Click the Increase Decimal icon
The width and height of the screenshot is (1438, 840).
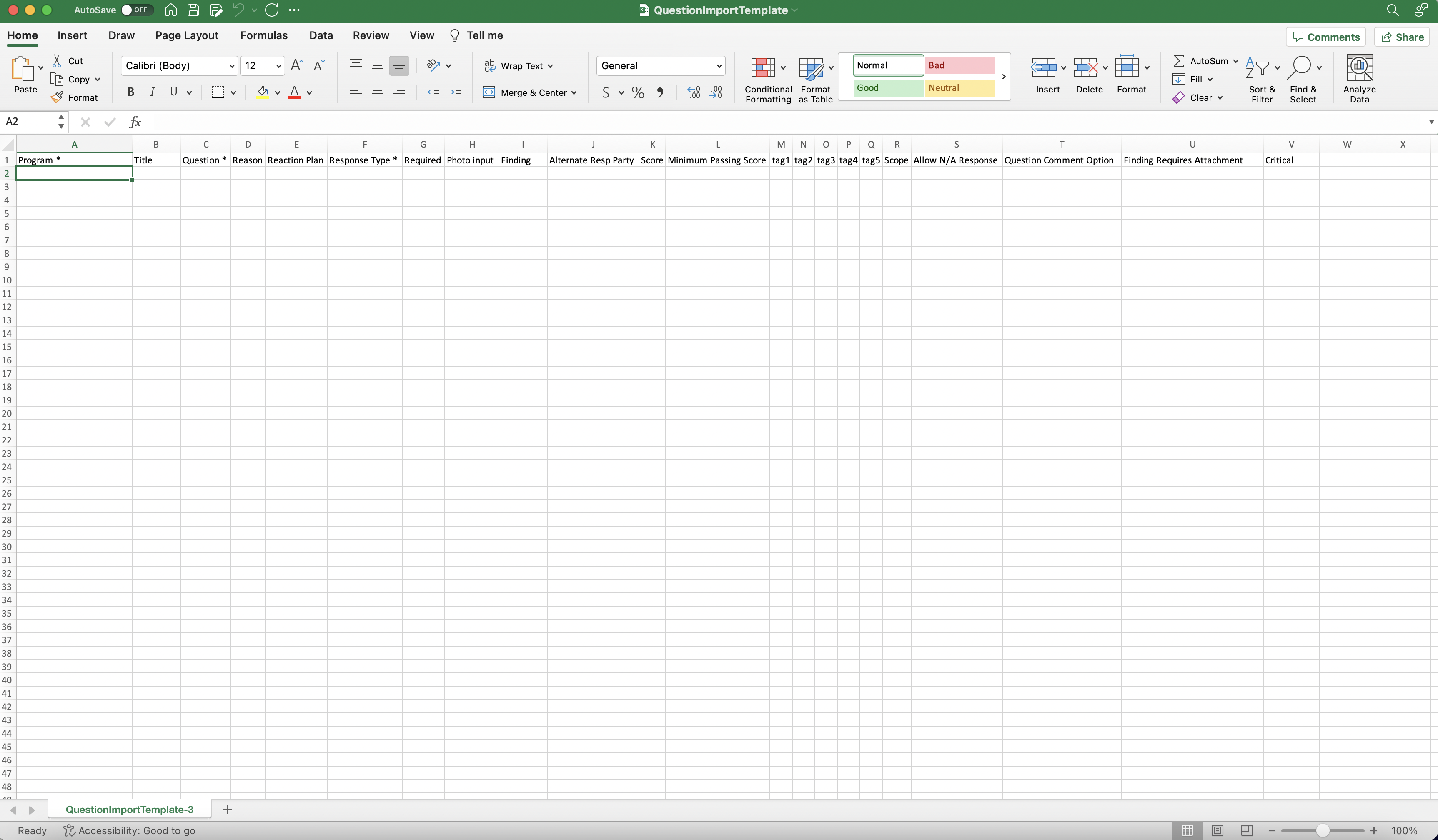[x=693, y=92]
